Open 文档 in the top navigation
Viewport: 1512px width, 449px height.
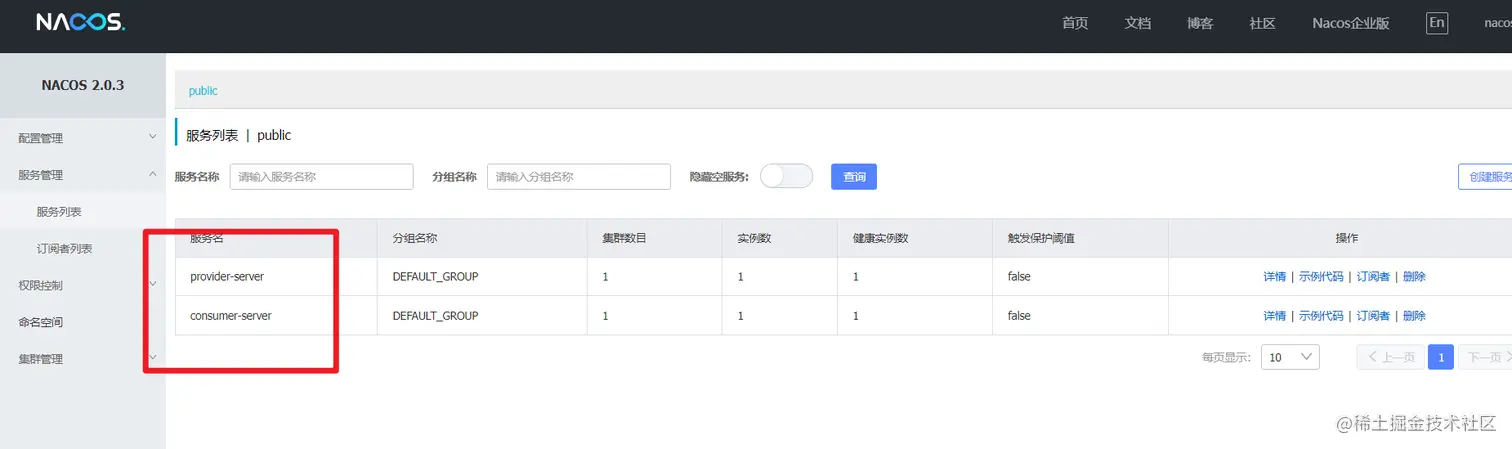pyautogui.click(x=1138, y=23)
